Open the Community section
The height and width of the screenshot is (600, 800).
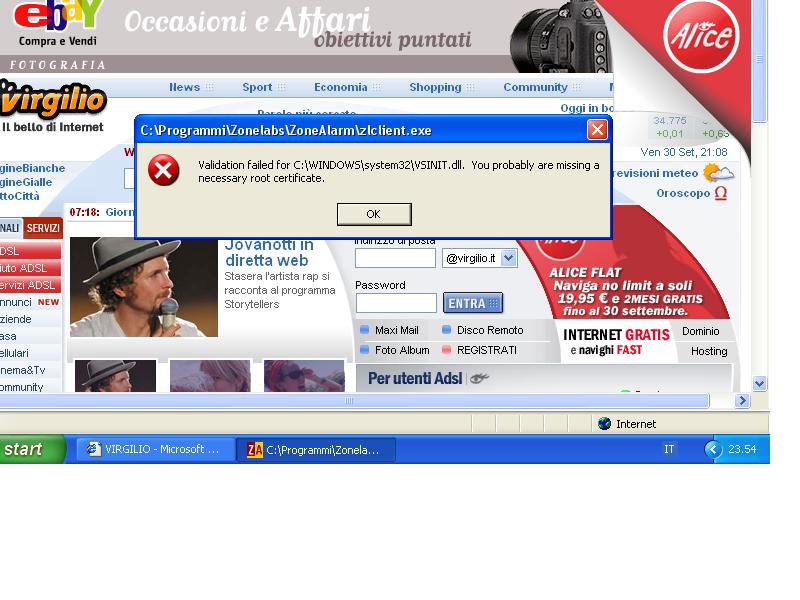pyautogui.click(x=535, y=87)
